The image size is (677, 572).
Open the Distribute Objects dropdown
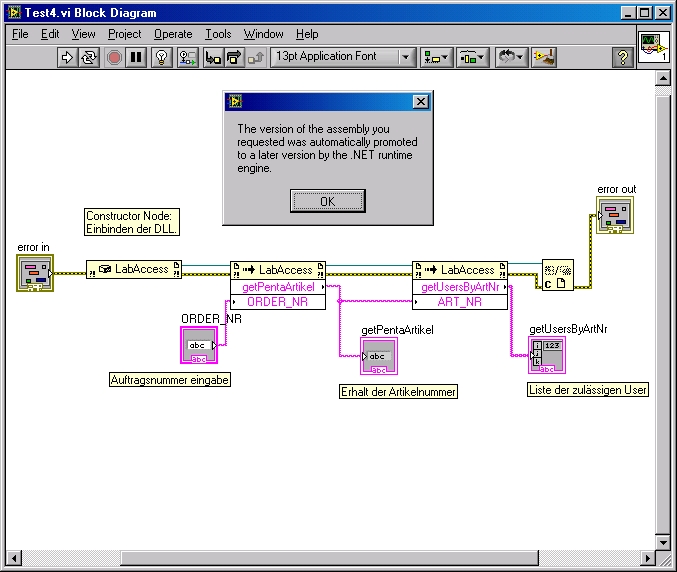[x=472, y=57]
